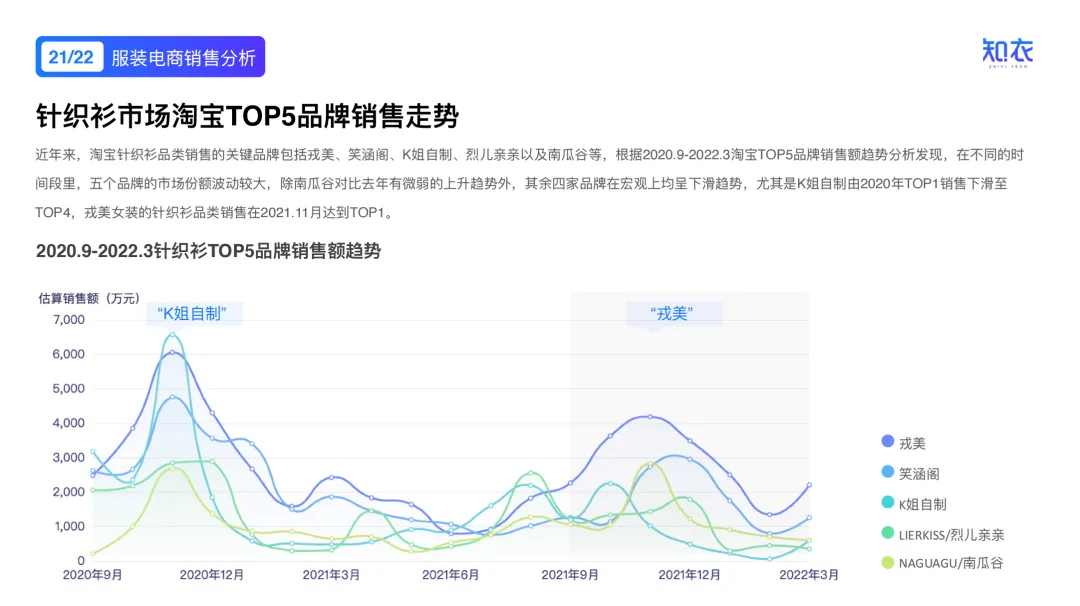Click the 针织衫市场淘宝TOP5品牌销售走势 main title
Image resolution: width=1080 pixels, height=606 pixels.
click(x=247, y=116)
